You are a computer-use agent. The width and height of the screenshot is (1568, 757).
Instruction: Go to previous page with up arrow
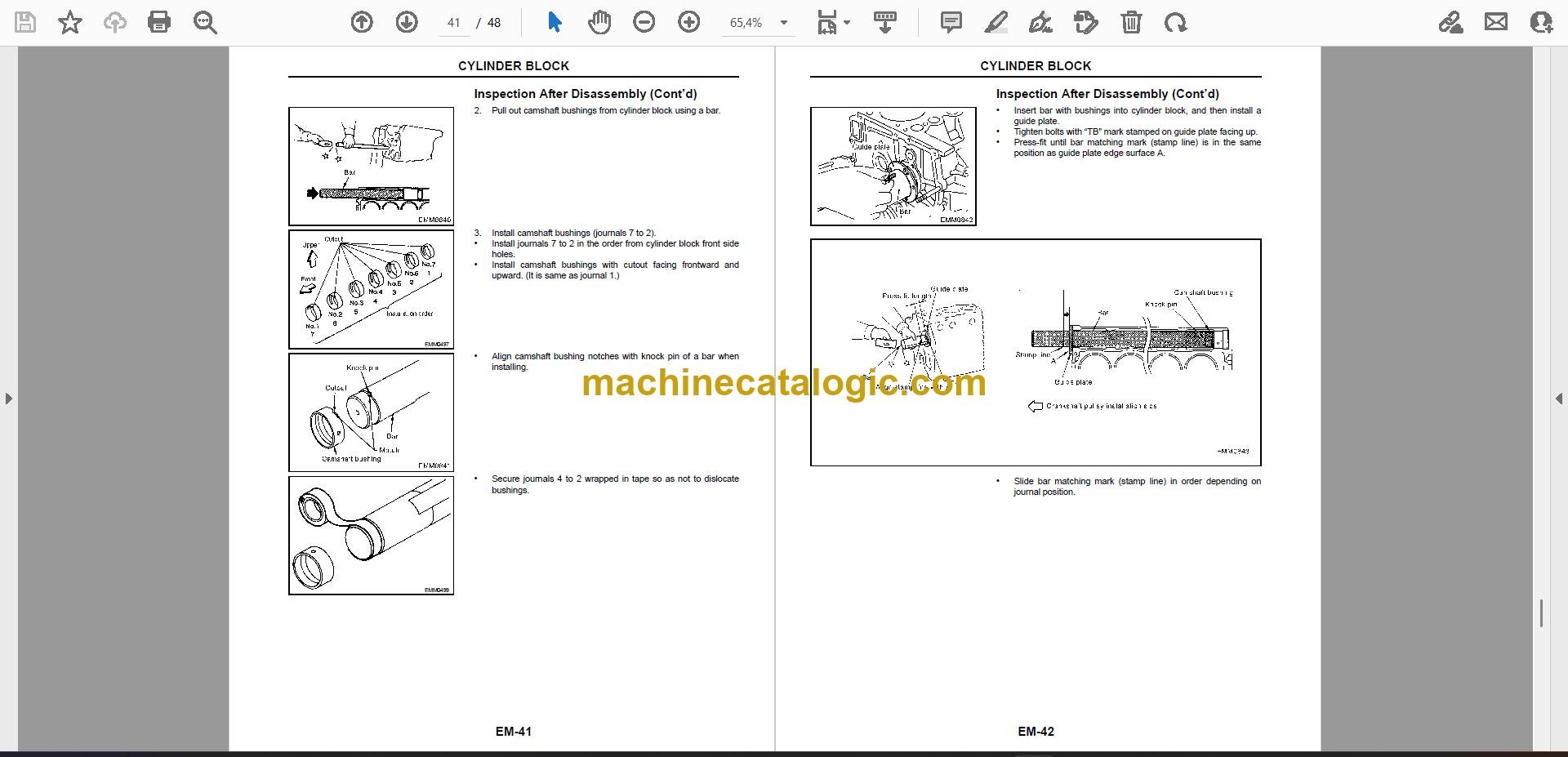(x=362, y=23)
